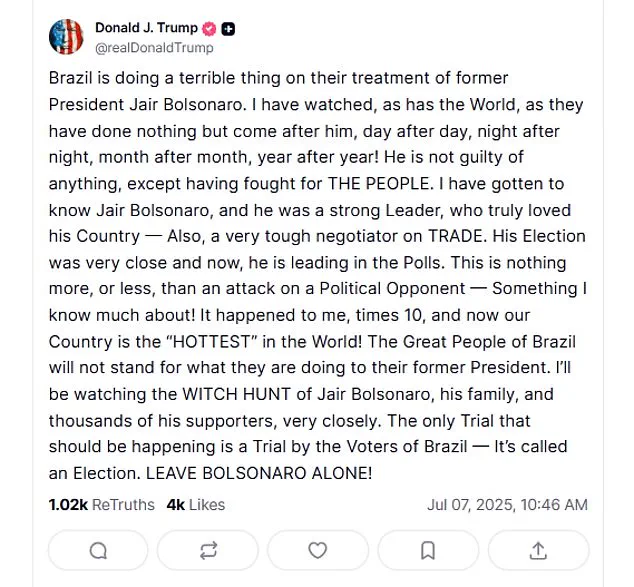
Task: Click the ReTruth arrows icon
Action: point(208,550)
